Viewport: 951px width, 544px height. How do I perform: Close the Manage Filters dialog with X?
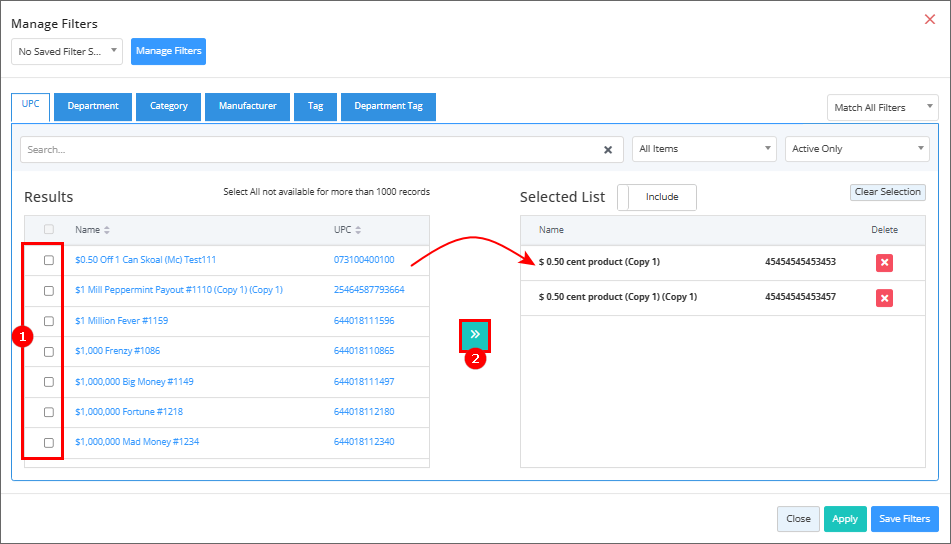point(930,19)
